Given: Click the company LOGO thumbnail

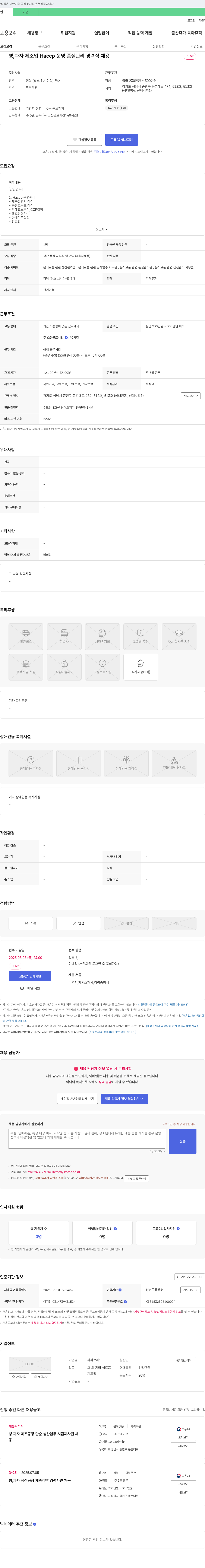Looking at the screenshot, I should (x=30, y=1364).
